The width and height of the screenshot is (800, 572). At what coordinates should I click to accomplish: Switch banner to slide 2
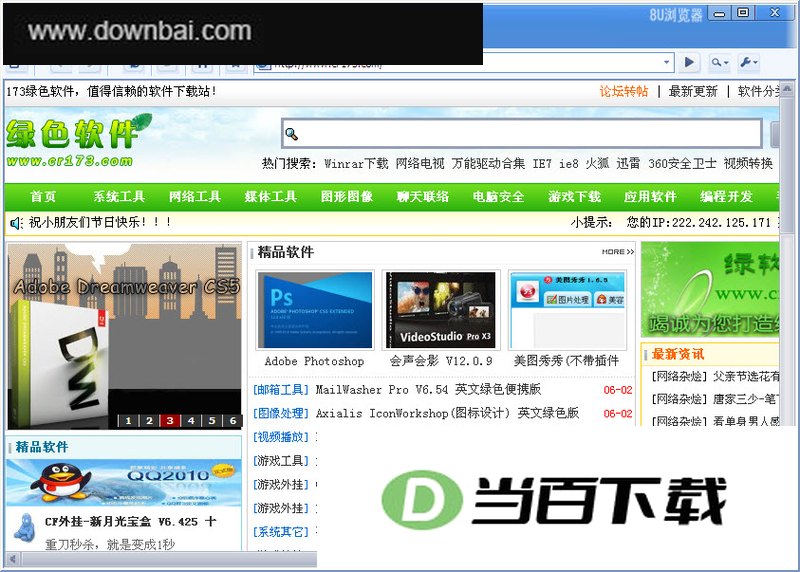pyautogui.click(x=149, y=420)
